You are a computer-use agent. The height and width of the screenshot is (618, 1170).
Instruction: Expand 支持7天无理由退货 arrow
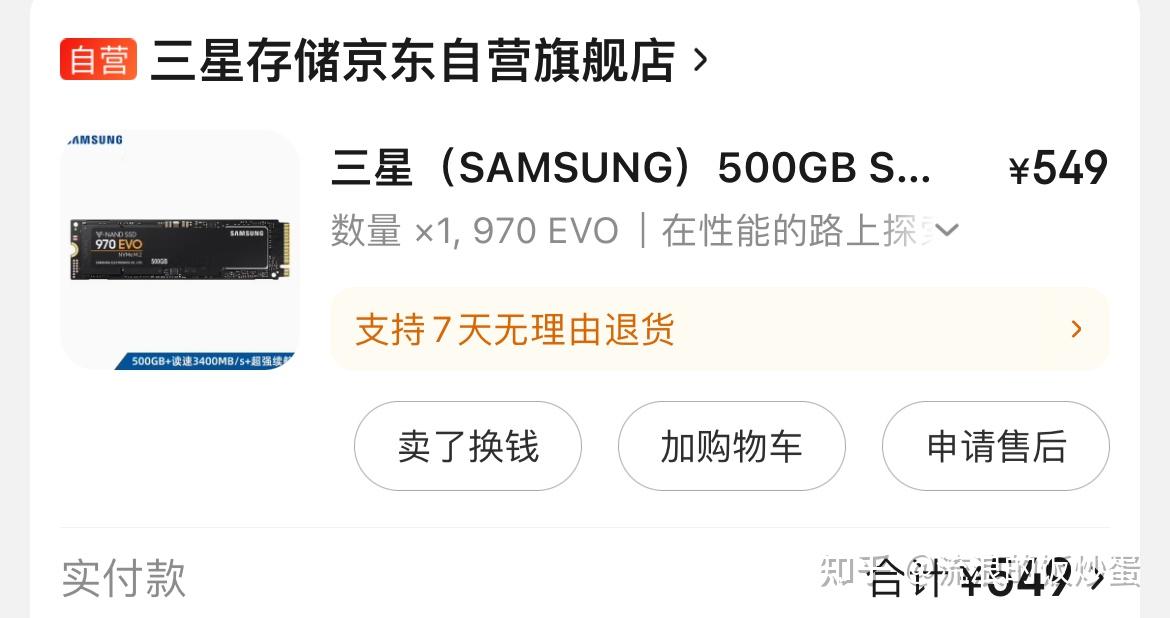(1076, 329)
